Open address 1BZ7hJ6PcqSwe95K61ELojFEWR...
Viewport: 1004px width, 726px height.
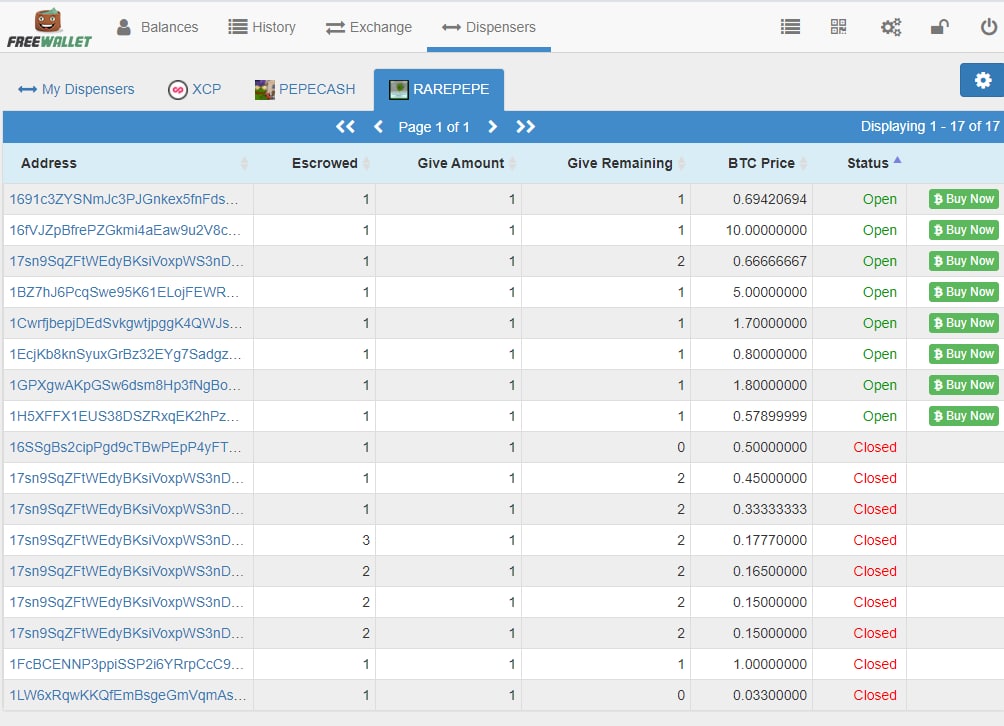124,292
